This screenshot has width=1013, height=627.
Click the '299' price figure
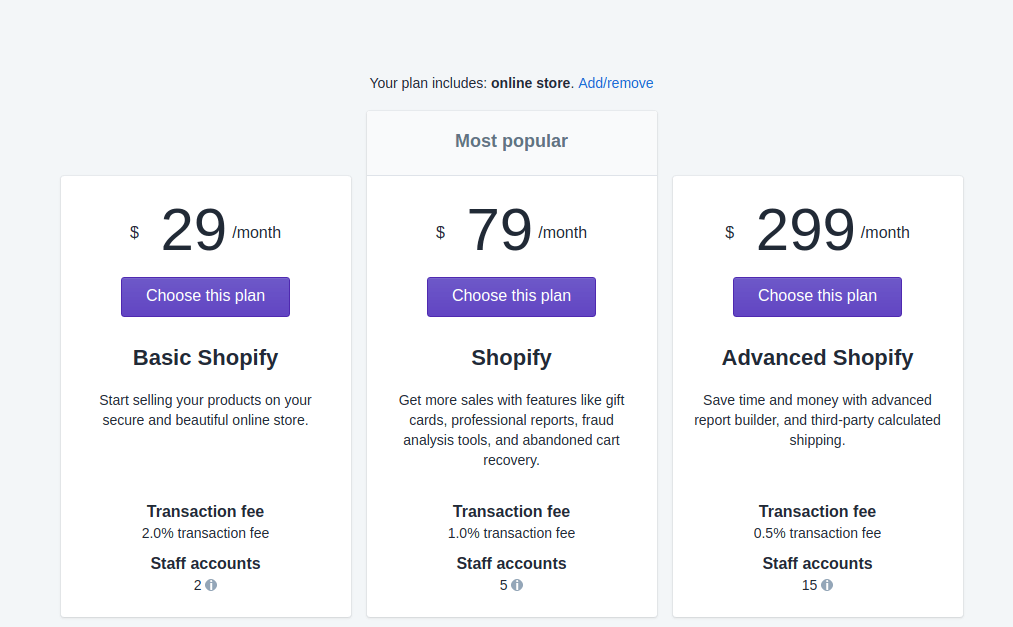805,230
